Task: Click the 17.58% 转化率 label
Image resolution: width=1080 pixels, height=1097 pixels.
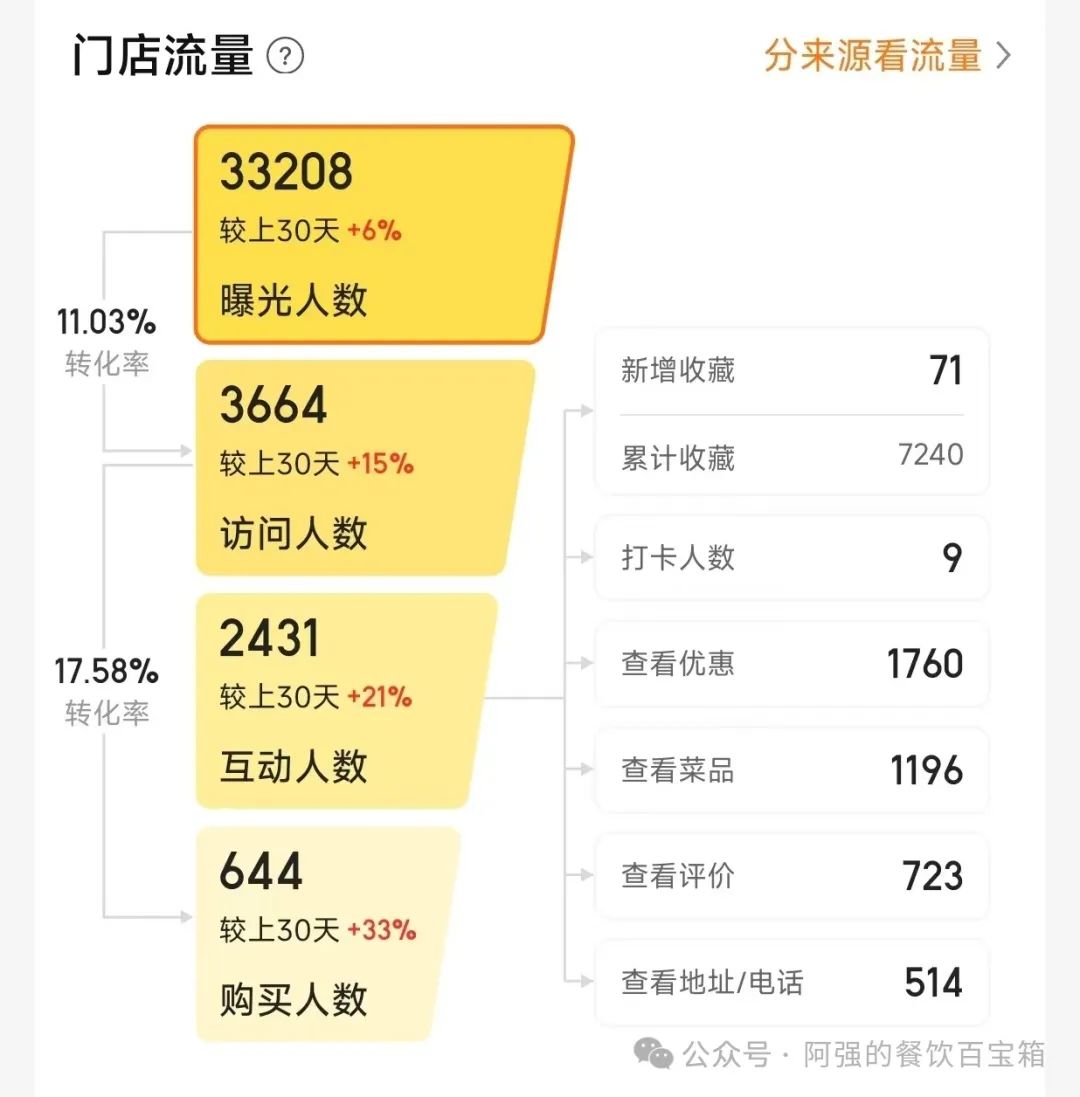Action: [x=106, y=691]
